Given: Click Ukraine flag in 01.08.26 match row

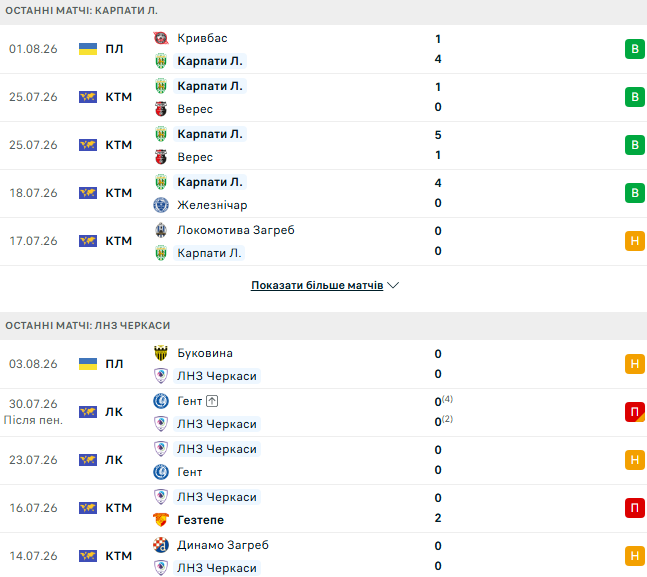Looking at the screenshot, I should click(88, 49).
